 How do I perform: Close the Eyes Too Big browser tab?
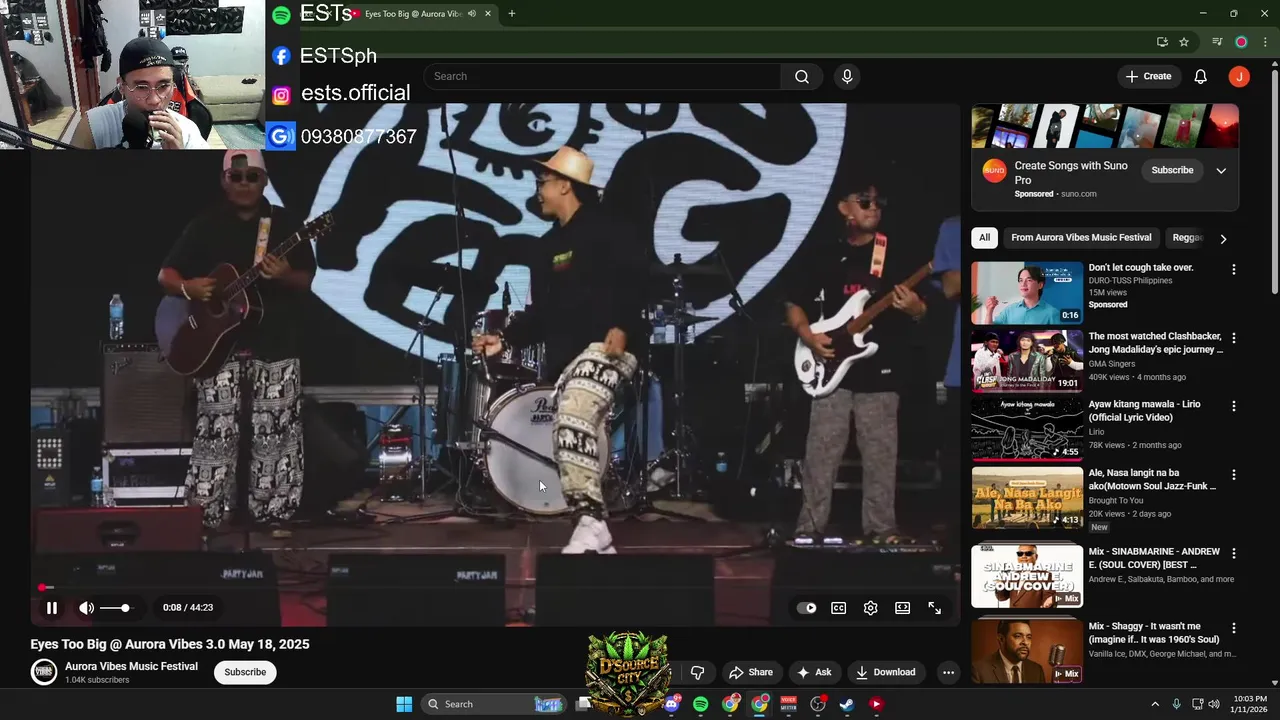[488, 14]
